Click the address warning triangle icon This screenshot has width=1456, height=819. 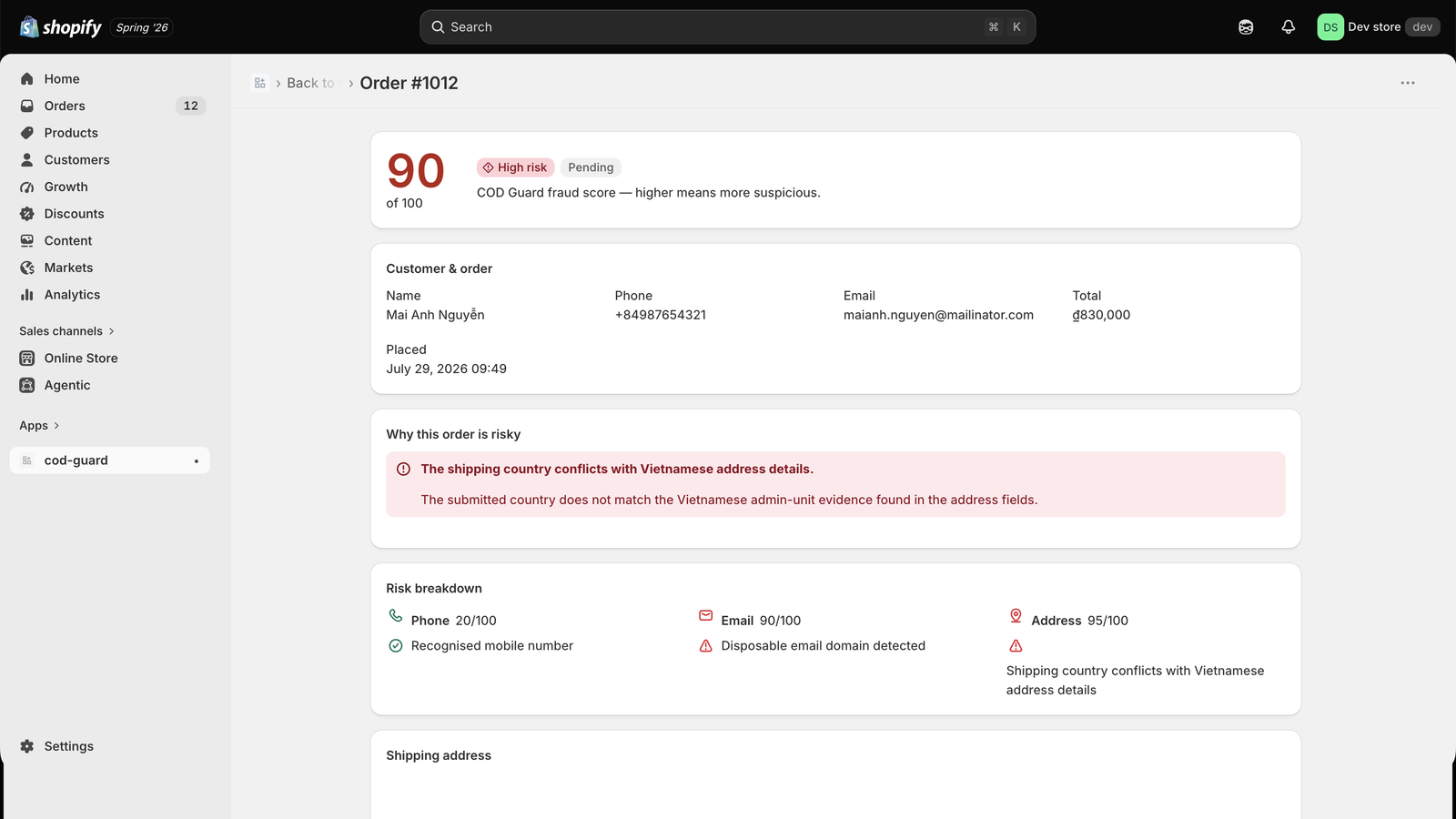pyautogui.click(x=1016, y=646)
